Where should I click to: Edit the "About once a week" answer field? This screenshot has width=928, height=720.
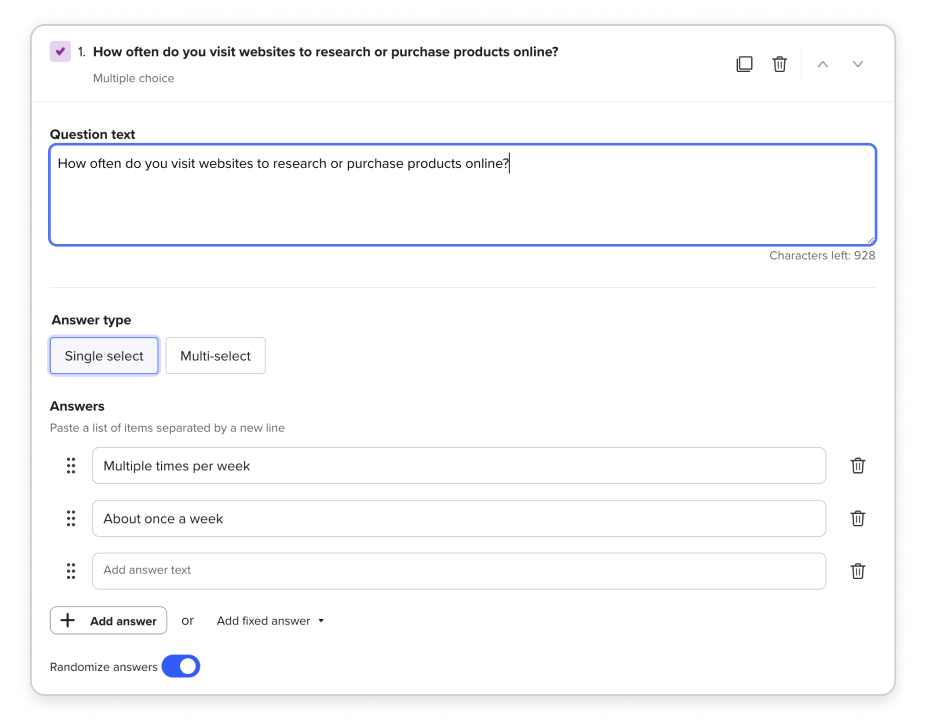pos(458,518)
